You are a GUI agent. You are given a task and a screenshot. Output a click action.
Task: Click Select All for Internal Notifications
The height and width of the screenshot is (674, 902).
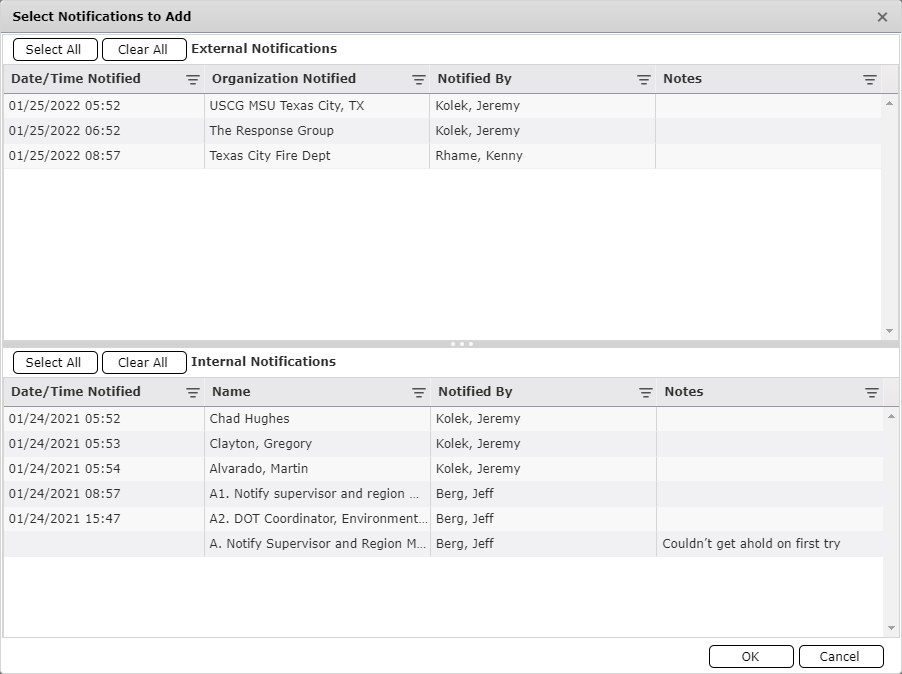(55, 362)
